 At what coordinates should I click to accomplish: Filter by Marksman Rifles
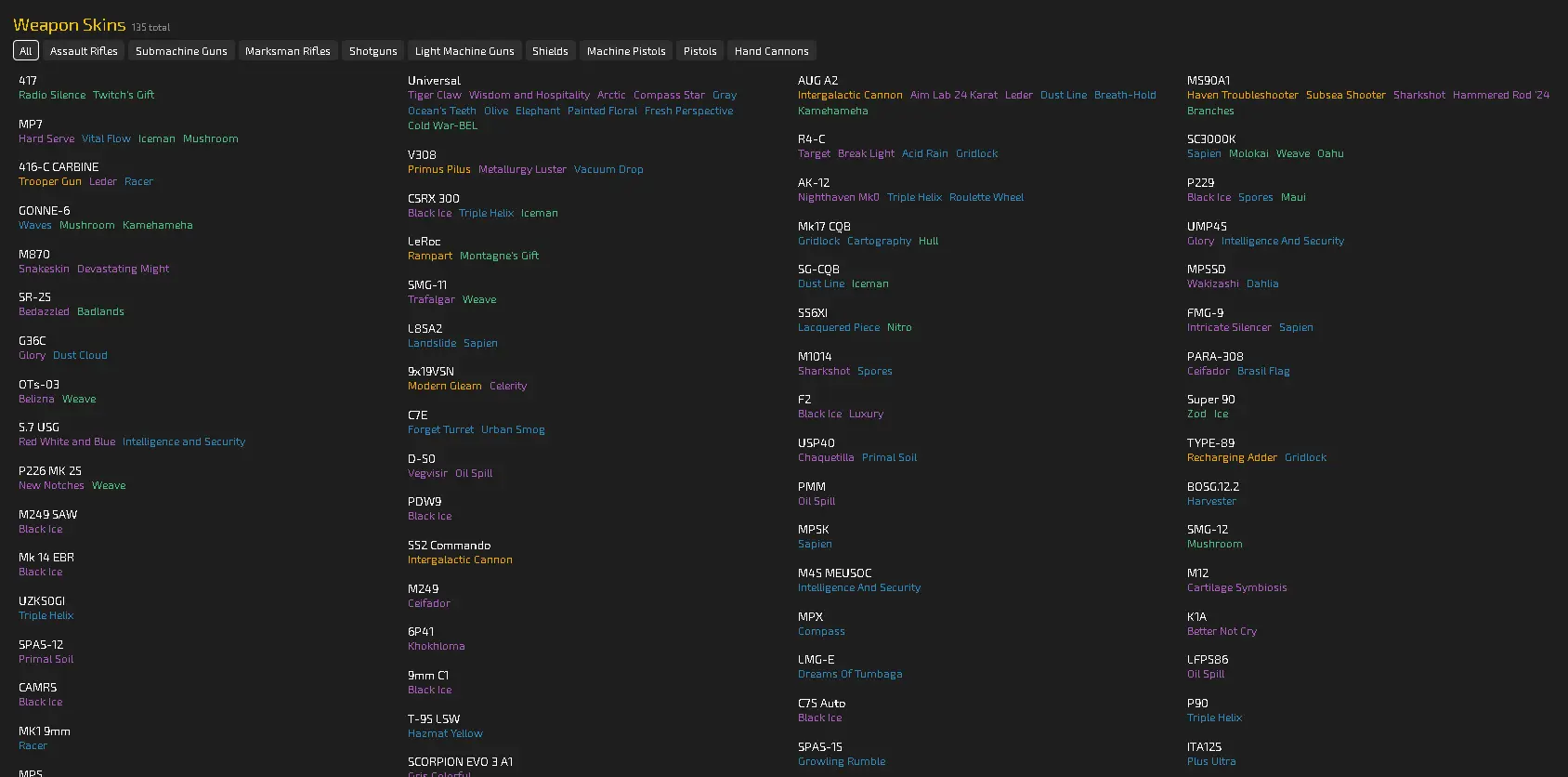click(288, 51)
